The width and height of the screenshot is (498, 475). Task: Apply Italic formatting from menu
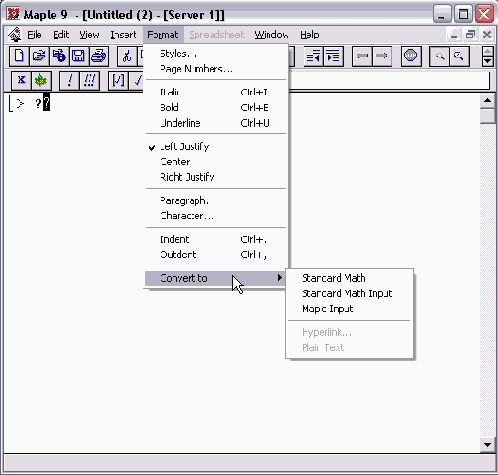click(216, 92)
